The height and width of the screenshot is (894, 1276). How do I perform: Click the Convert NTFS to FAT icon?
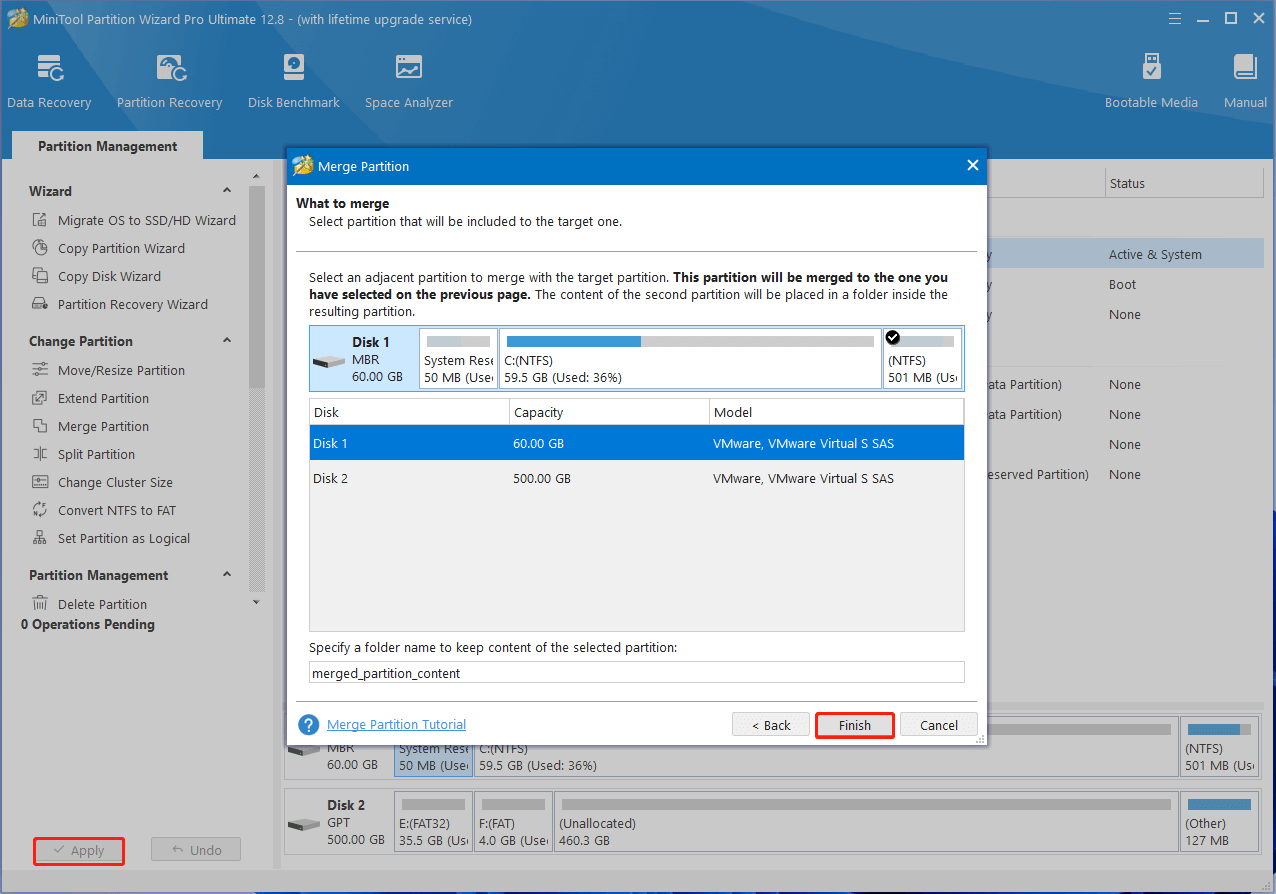(x=40, y=510)
